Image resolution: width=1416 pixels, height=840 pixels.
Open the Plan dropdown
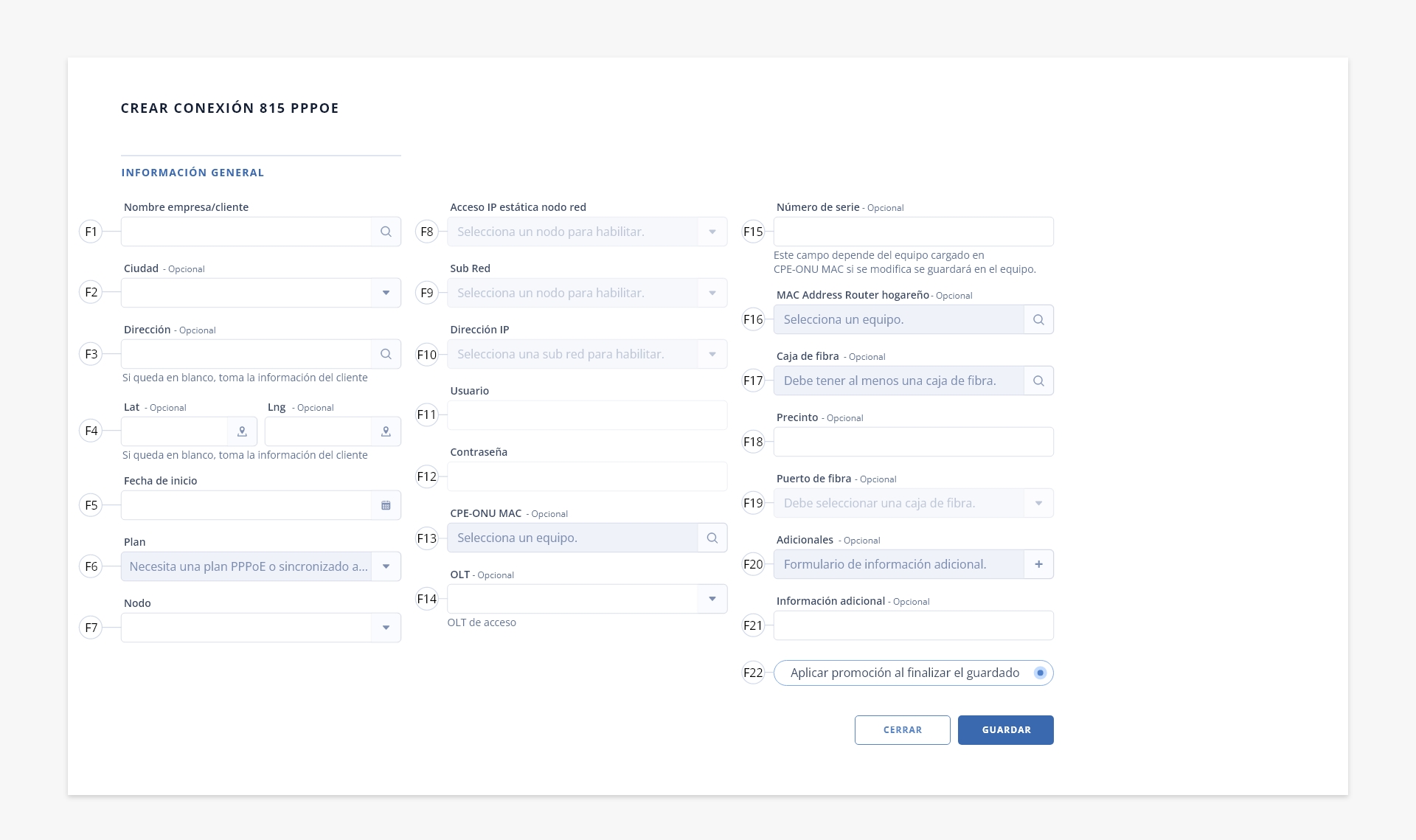click(x=386, y=566)
